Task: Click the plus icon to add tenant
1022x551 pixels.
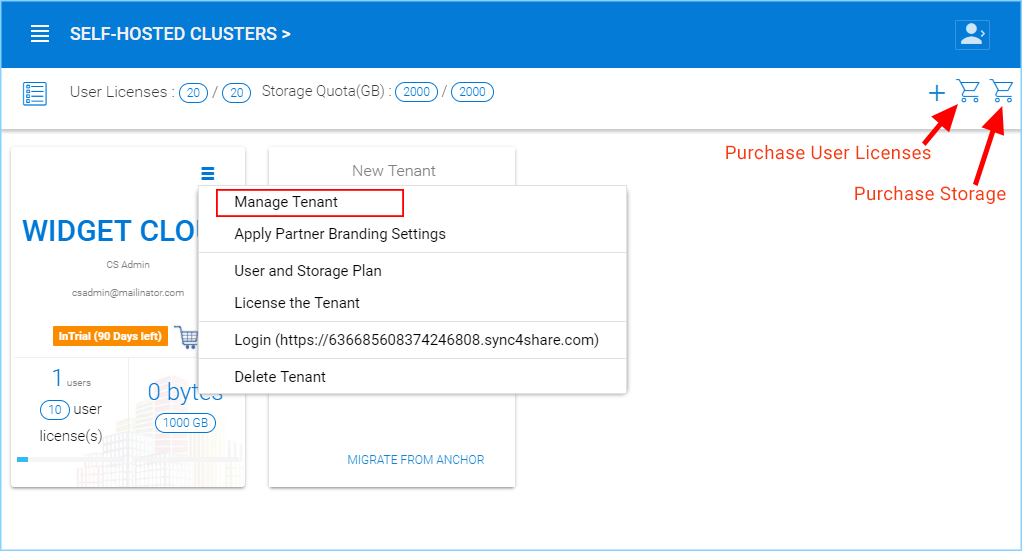Action: click(937, 93)
